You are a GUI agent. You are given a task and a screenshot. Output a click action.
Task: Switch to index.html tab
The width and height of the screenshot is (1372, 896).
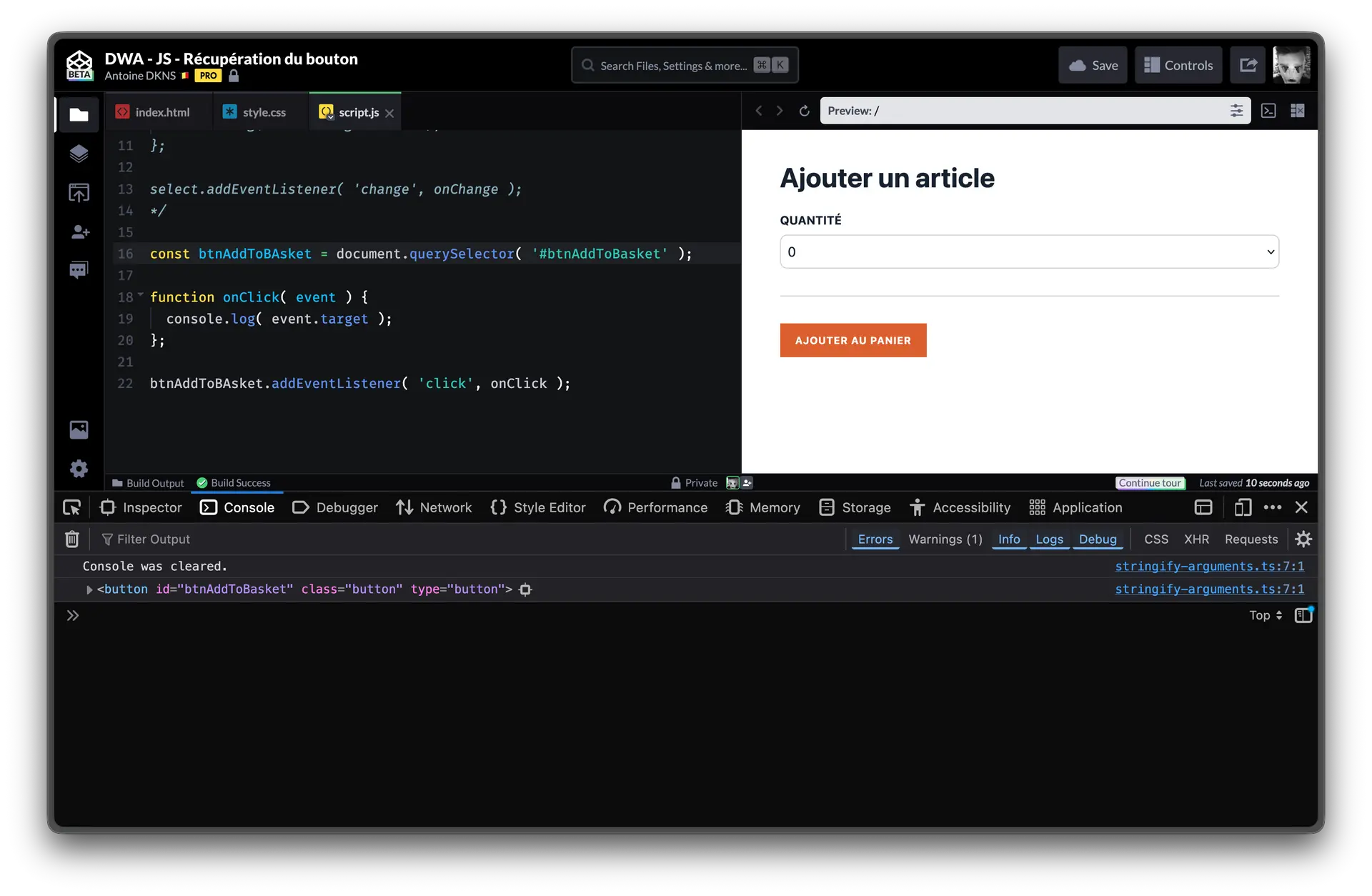coord(162,112)
